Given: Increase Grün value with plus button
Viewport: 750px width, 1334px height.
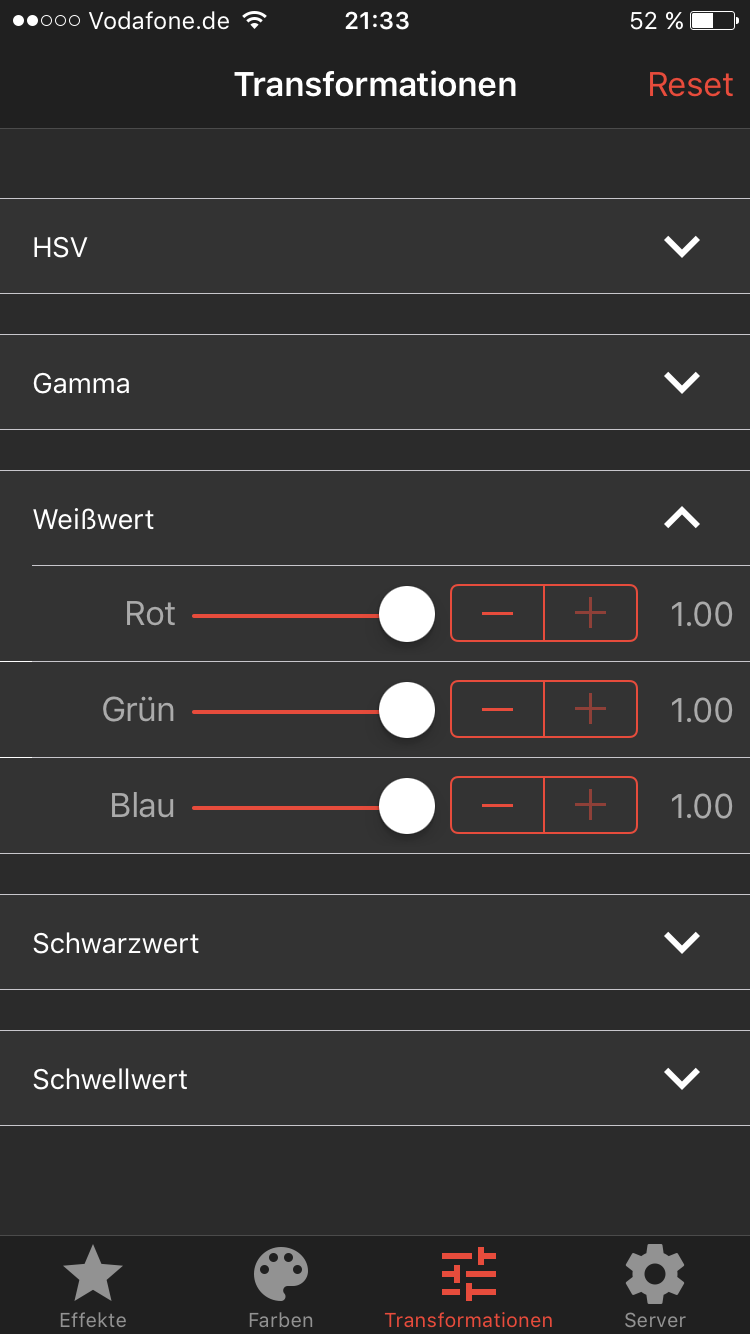Looking at the screenshot, I should click(x=591, y=709).
